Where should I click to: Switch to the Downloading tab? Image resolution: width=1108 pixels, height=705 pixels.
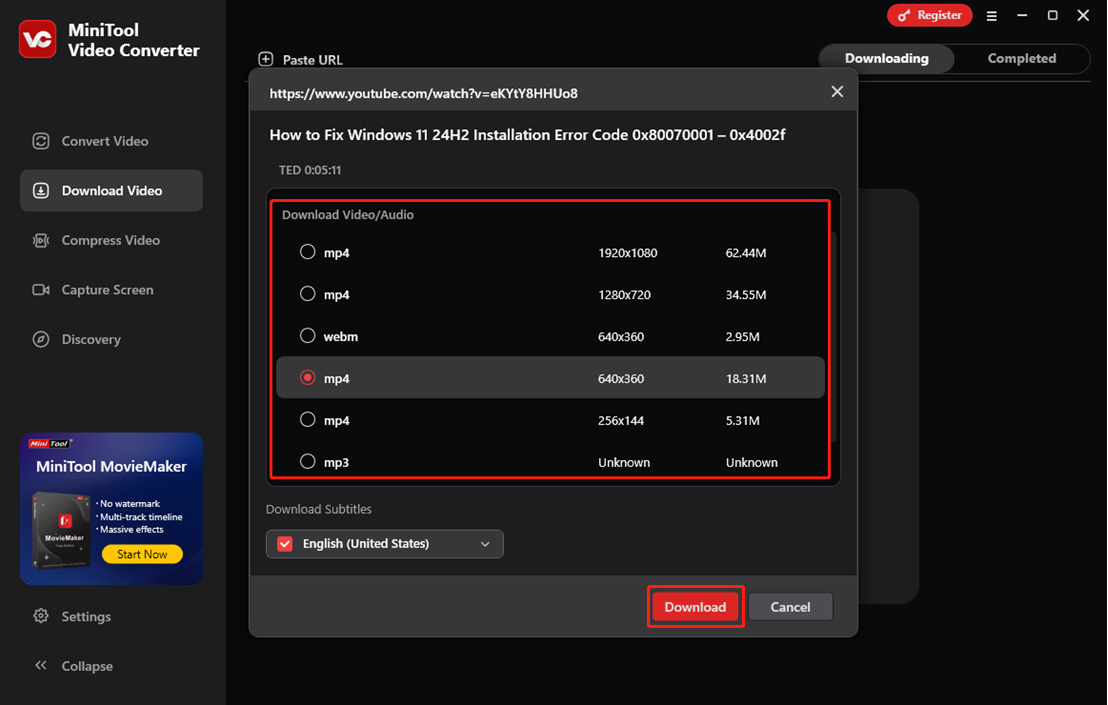pyautogui.click(x=887, y=59)
